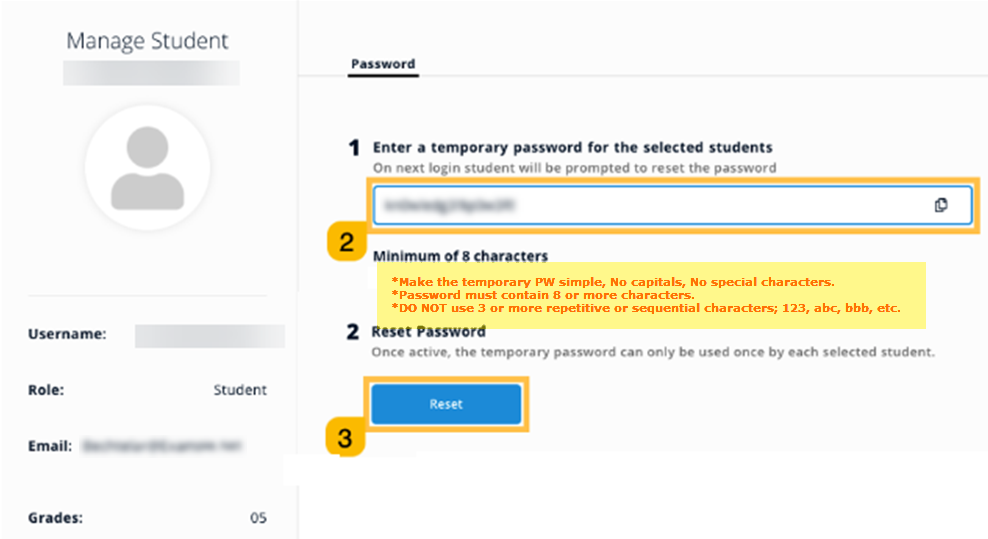Click the Username label in sidebar
Viewport: 988px width, 539px height.
[x=67, y=335]
